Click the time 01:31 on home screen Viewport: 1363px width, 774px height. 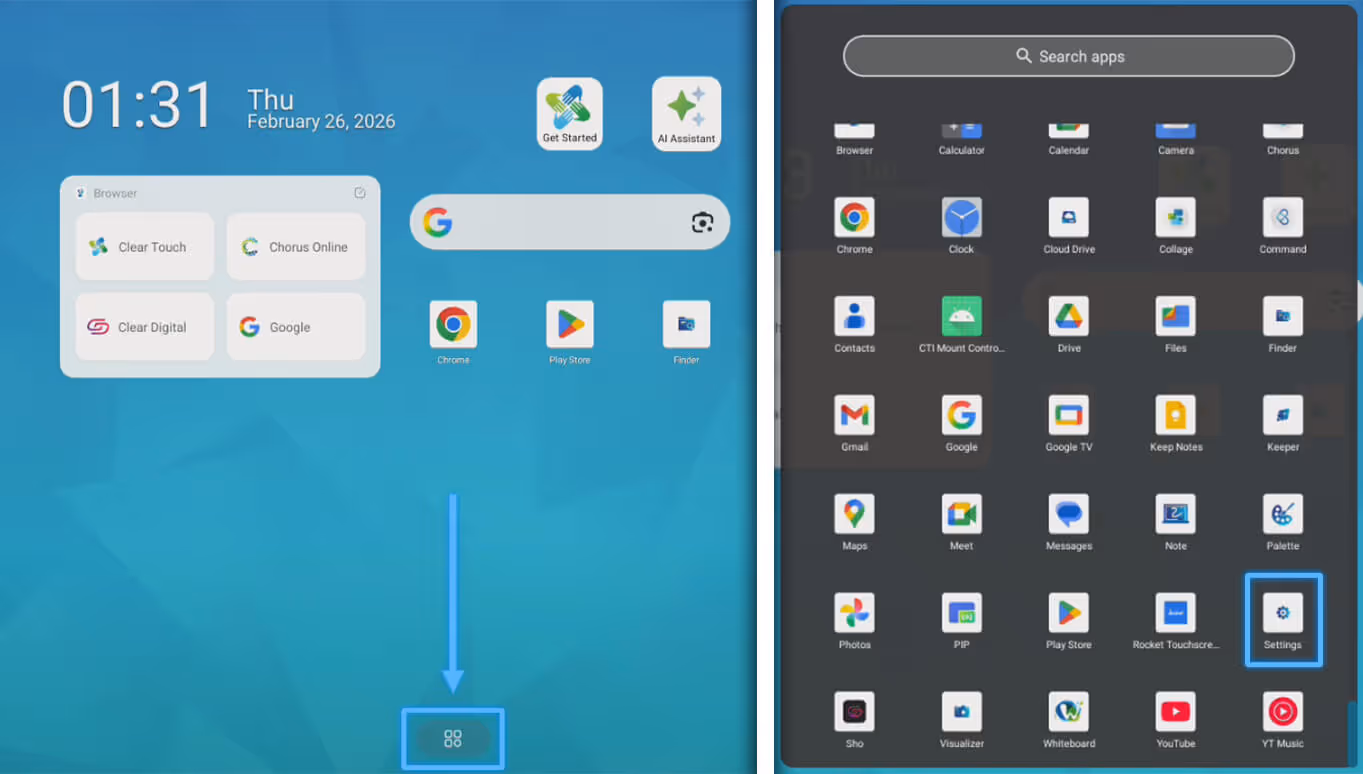138,105
